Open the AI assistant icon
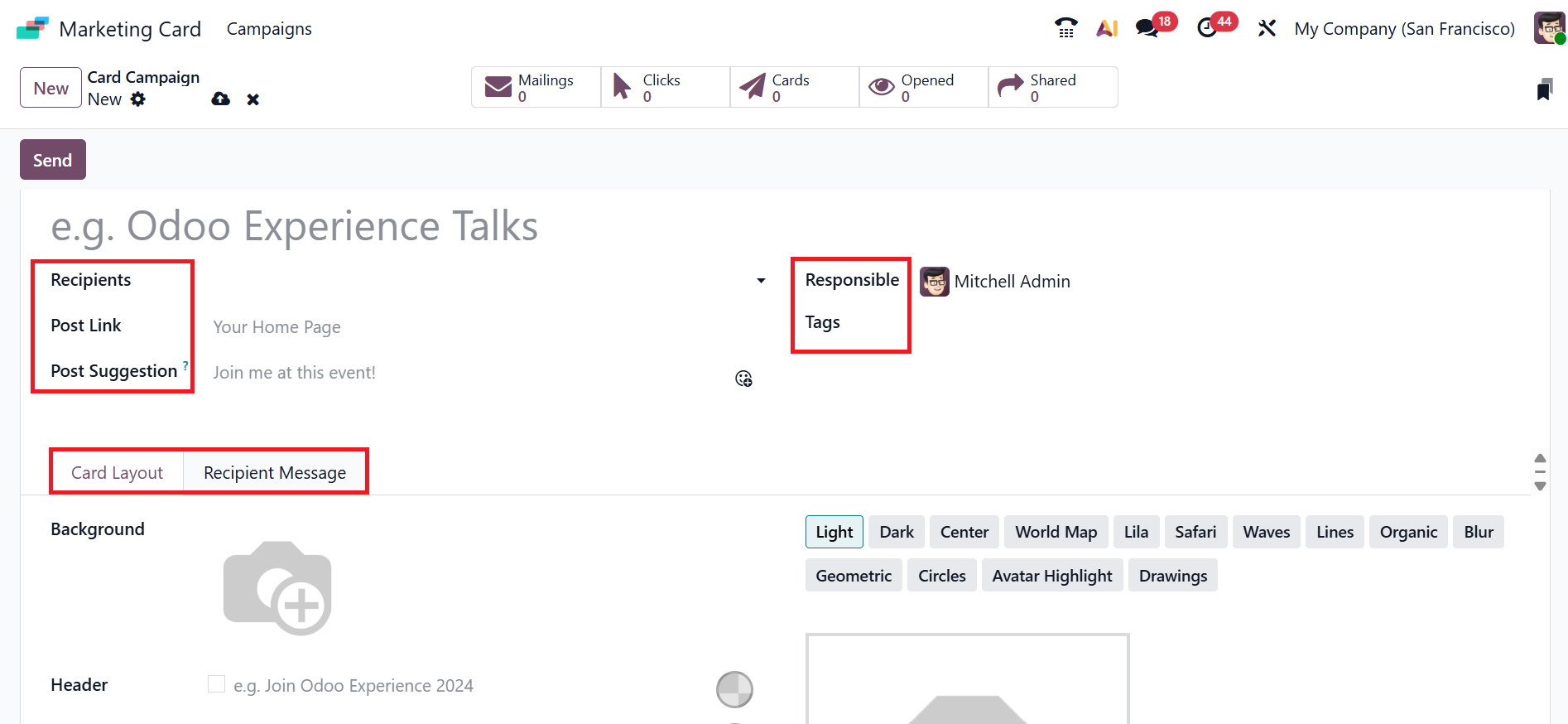Image resolution: width=1568 pixels, height=724 pixels. pos(1107,28)
